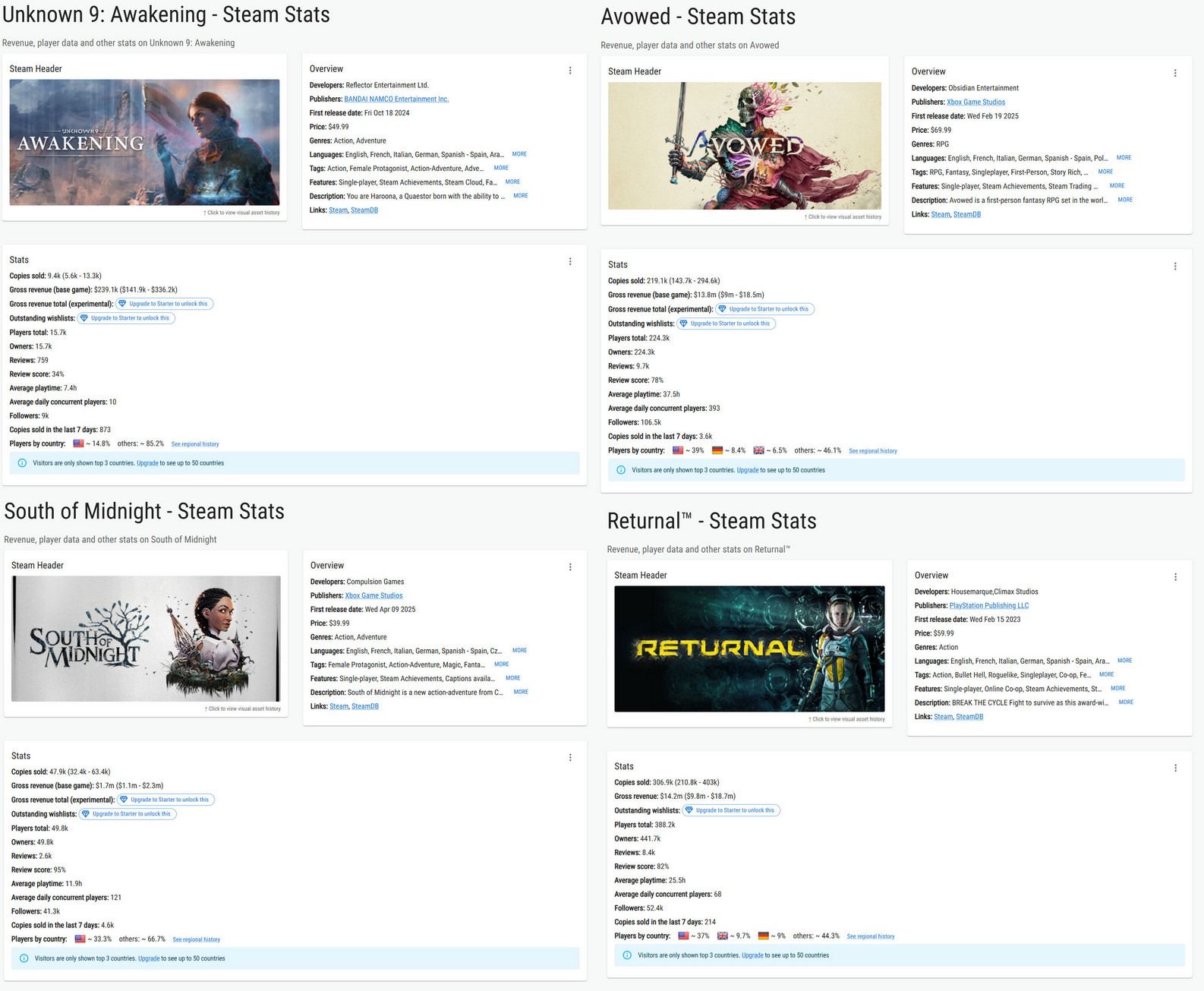The width and height of the screenshot is (1204, 991).
Task: Unlock South of Midnight outstanding wishlists
Action: (128, 814)
